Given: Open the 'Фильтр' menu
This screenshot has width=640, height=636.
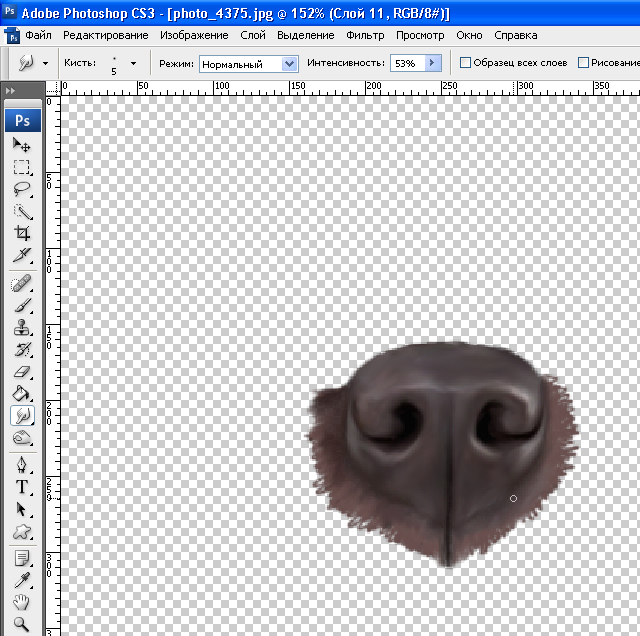Looking at the screenshot, I should [365, 35].
